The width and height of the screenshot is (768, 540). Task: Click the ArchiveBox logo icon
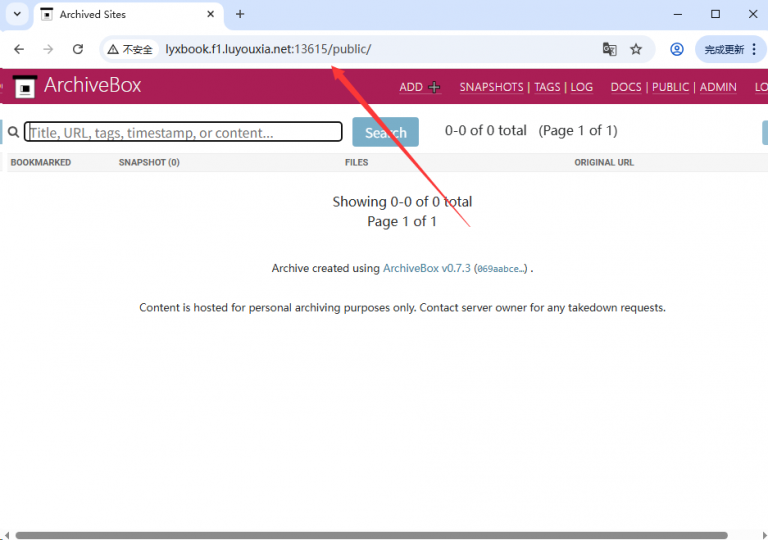click(x=24, y=86)
